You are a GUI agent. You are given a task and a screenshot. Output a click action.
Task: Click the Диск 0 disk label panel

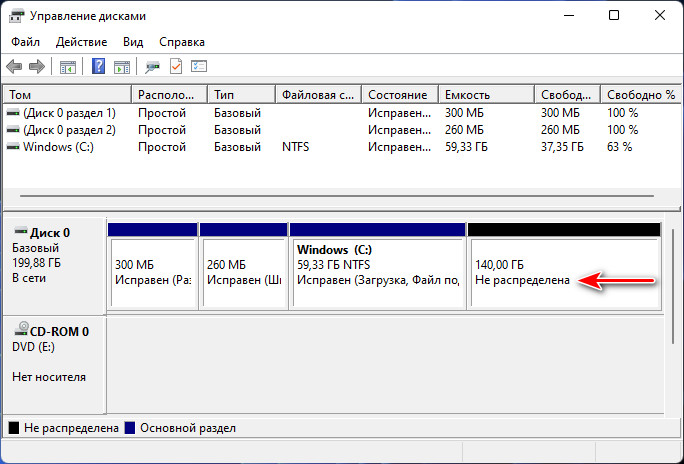[53, 266]
